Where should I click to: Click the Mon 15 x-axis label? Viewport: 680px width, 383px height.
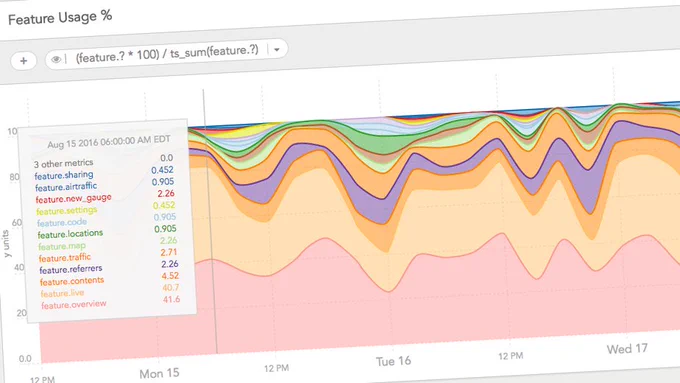pos(159,373)
